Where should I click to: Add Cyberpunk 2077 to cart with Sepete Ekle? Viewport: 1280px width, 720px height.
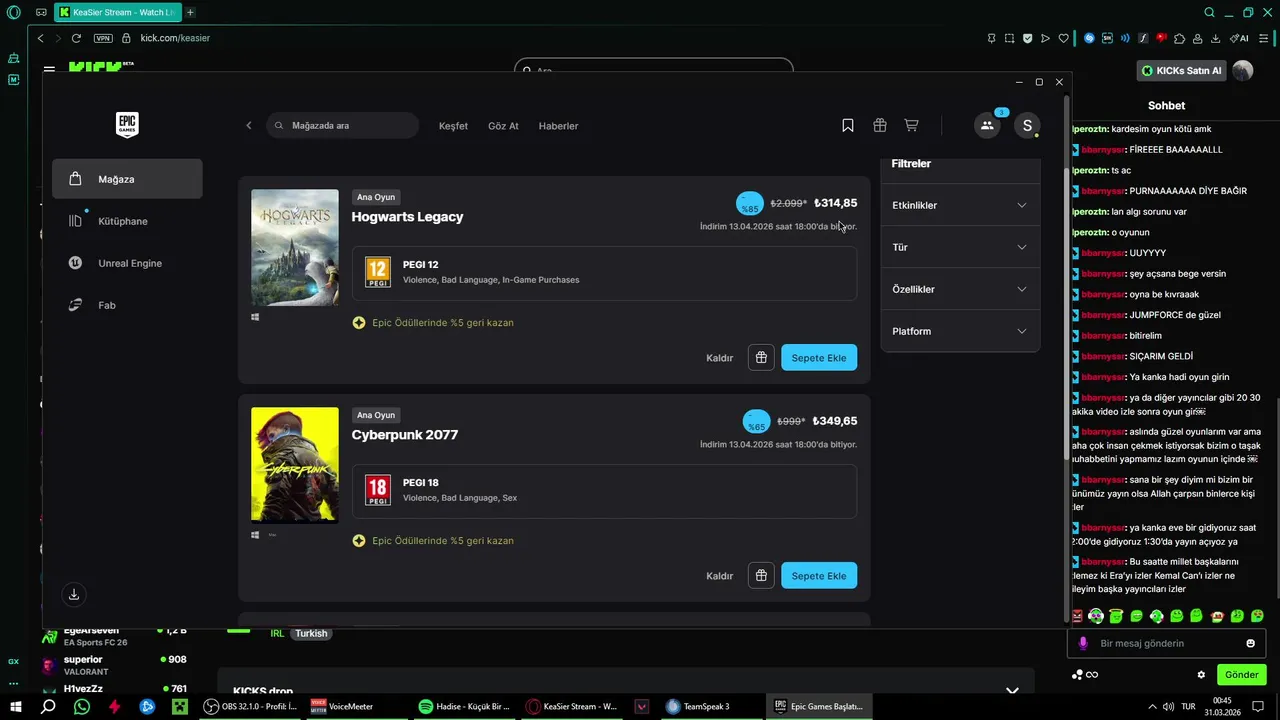point(819,575)
